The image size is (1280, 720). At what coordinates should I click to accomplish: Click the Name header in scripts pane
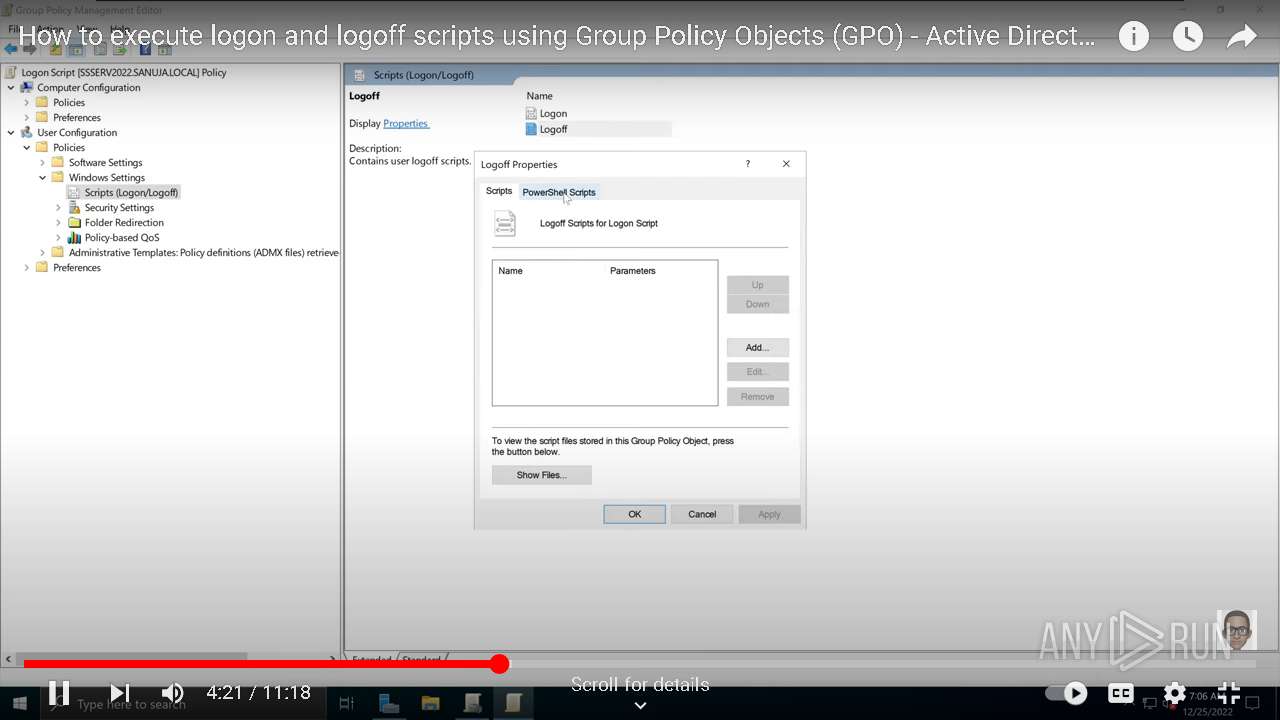pyautogui.click(x=540, y=96)
